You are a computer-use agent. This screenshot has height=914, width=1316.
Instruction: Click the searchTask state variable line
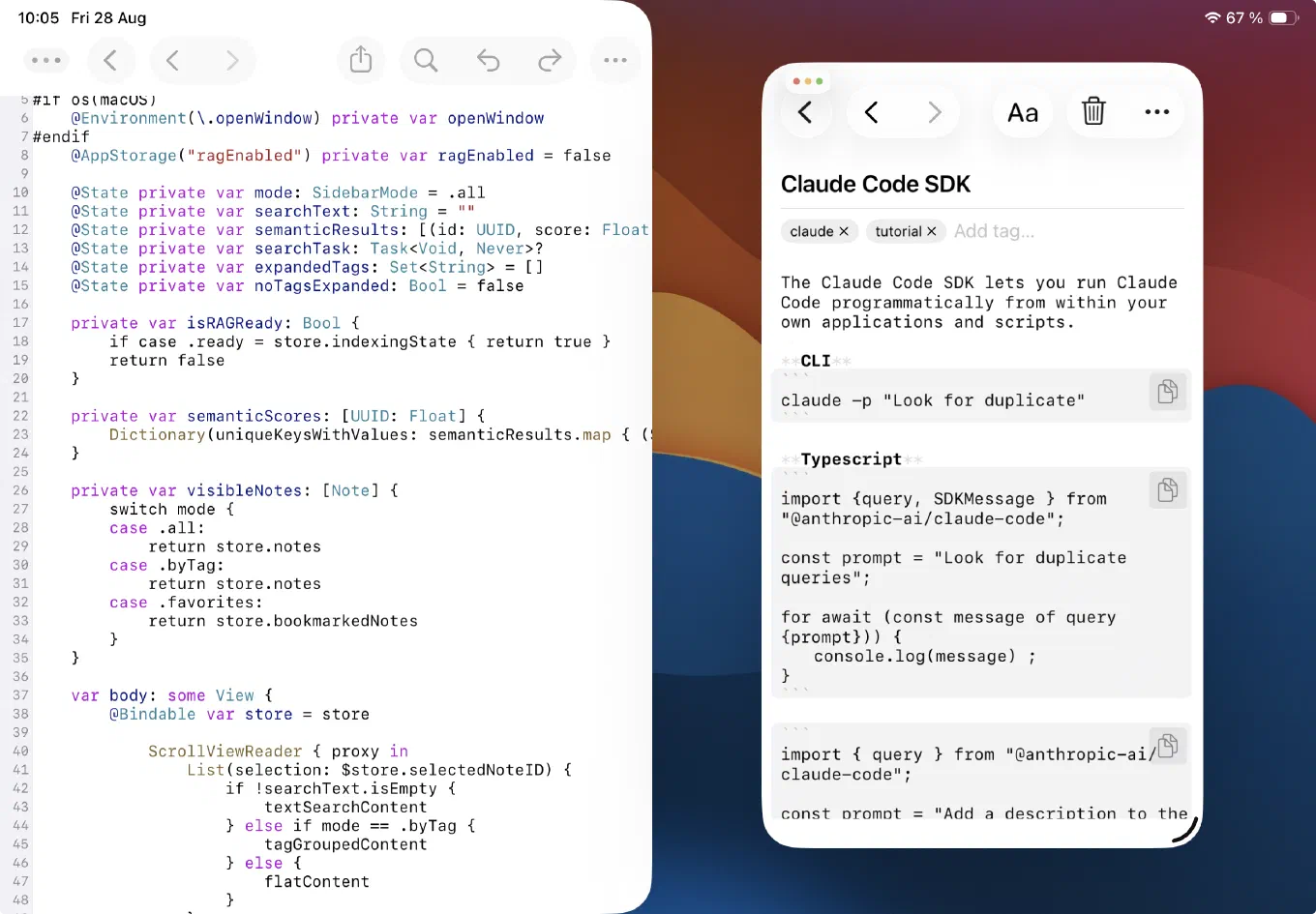(x=307, y=249)
